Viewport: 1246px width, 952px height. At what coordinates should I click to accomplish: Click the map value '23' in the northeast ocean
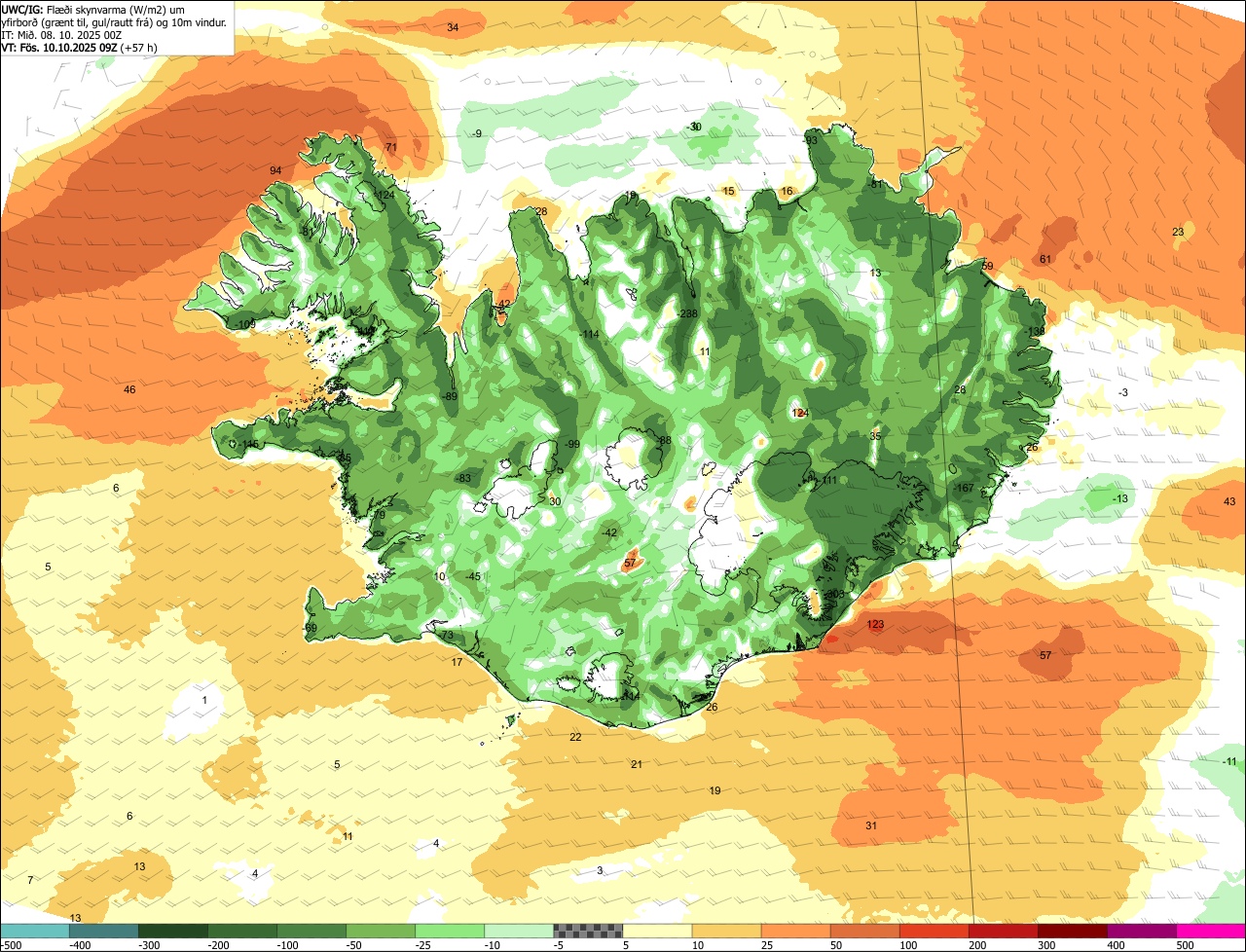coord(1178,232)
